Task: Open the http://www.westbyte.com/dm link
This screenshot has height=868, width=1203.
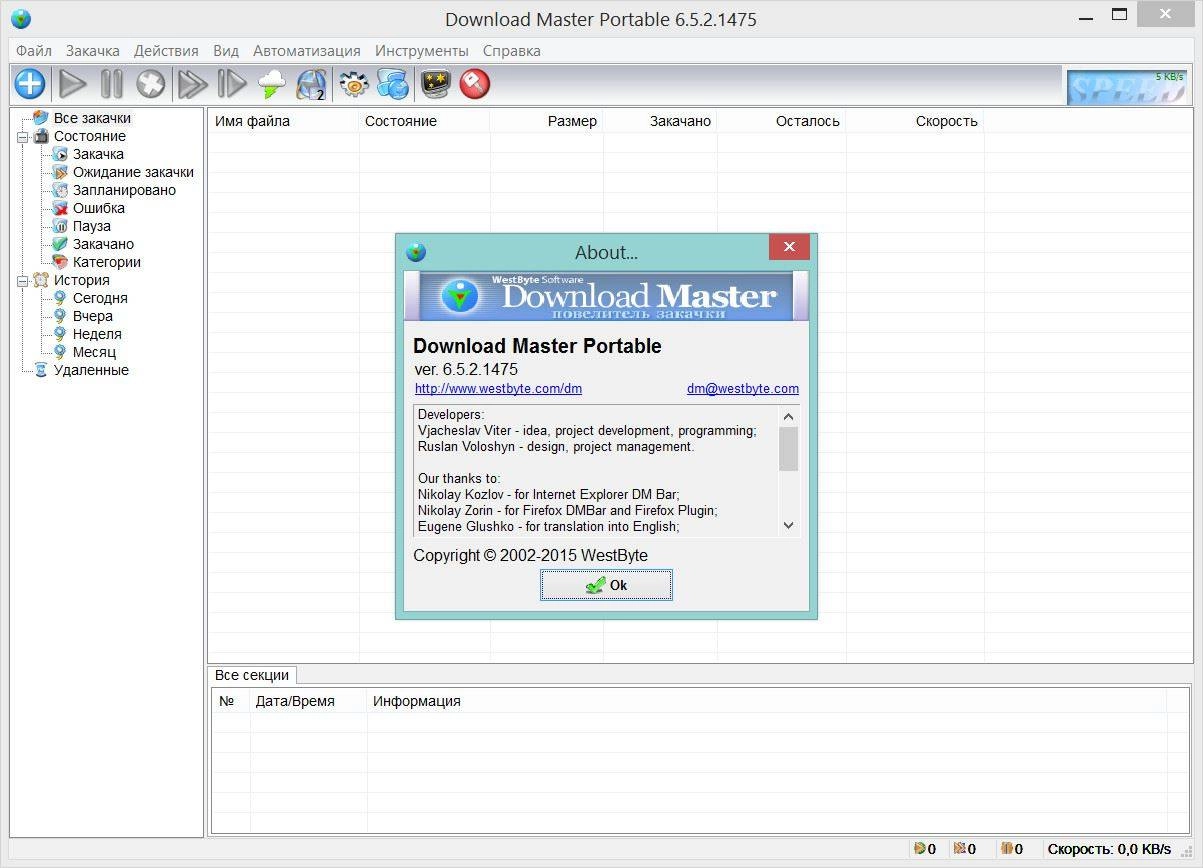Action: pos(498,389)
